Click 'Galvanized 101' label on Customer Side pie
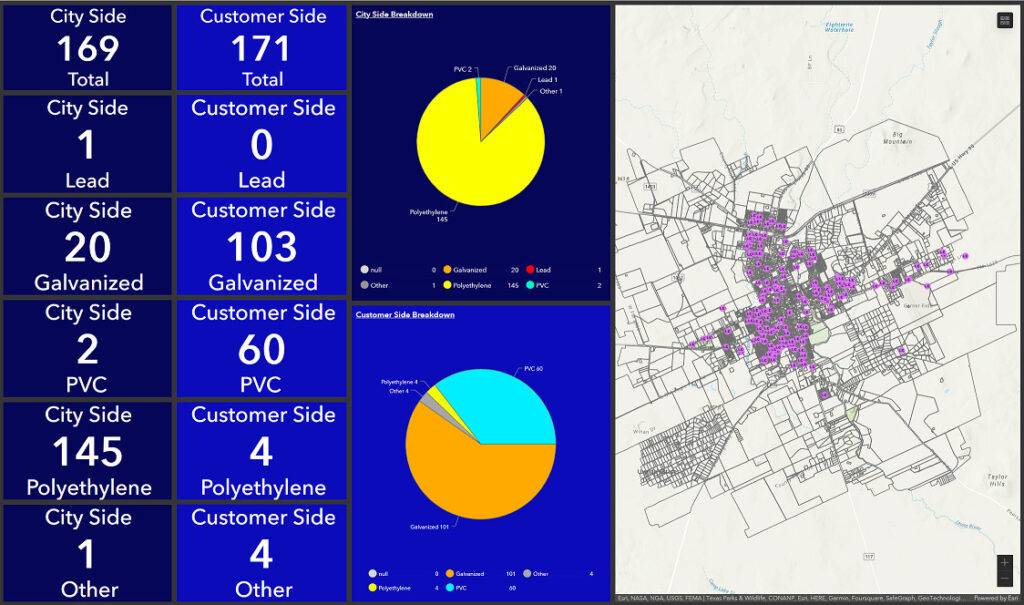 pyautogui.click(x=429, y=527)
